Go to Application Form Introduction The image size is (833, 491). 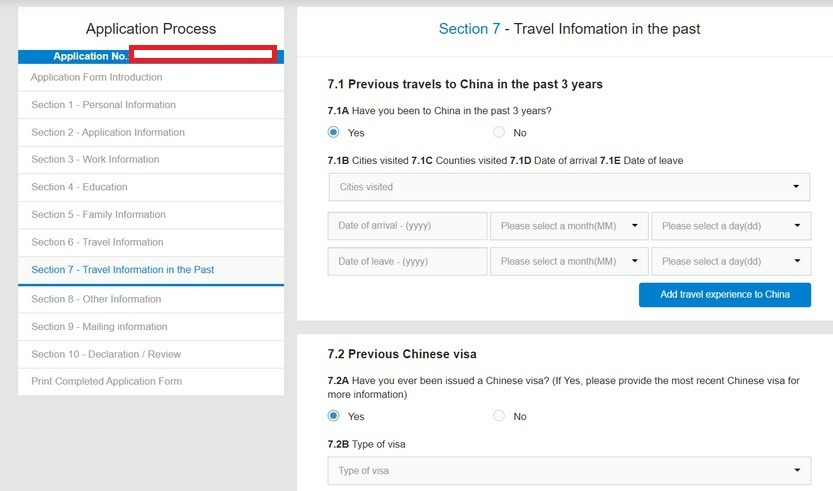[97, 77]
